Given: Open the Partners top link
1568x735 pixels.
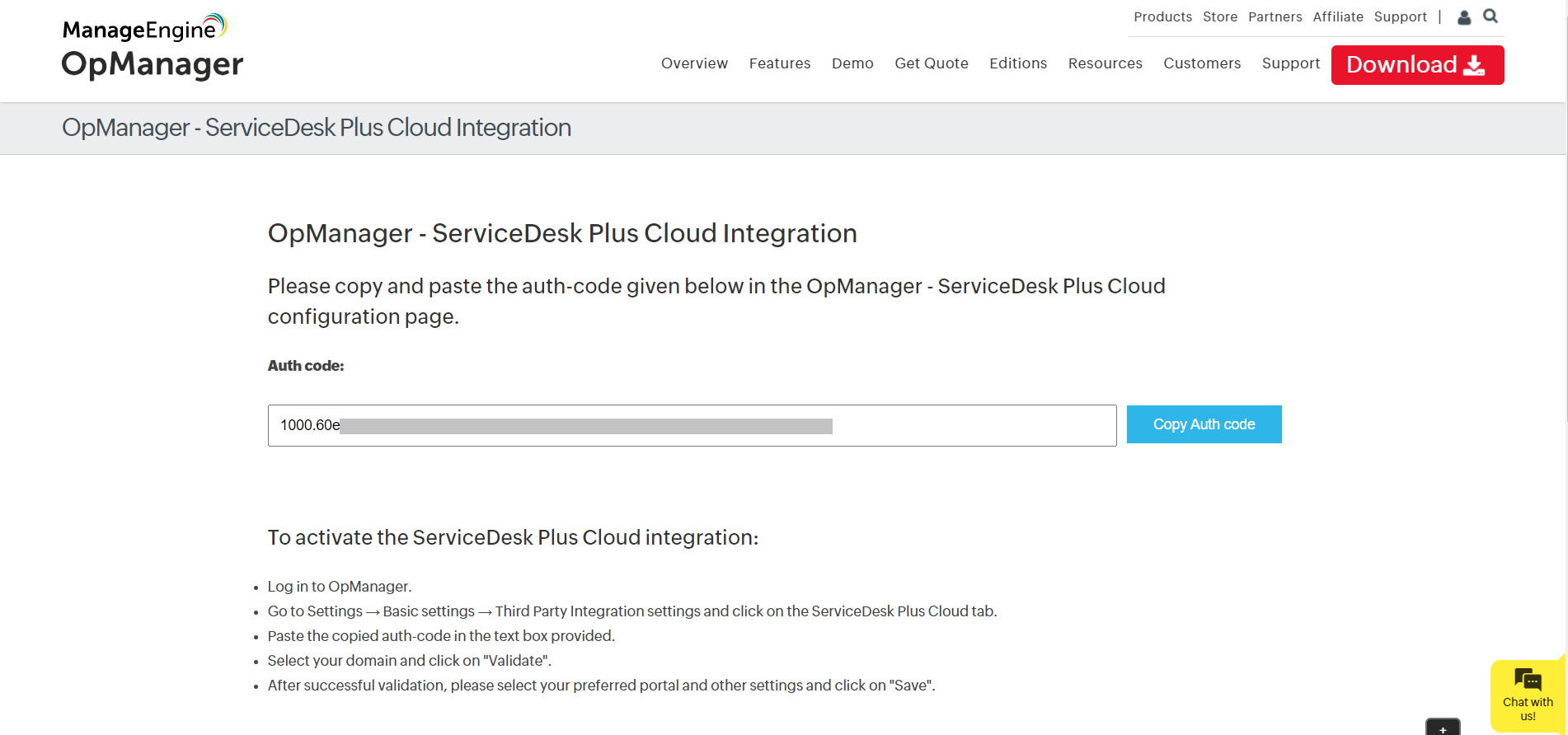Looking at the screenshot, I should pyautogui.click(x=1275, y=17).
